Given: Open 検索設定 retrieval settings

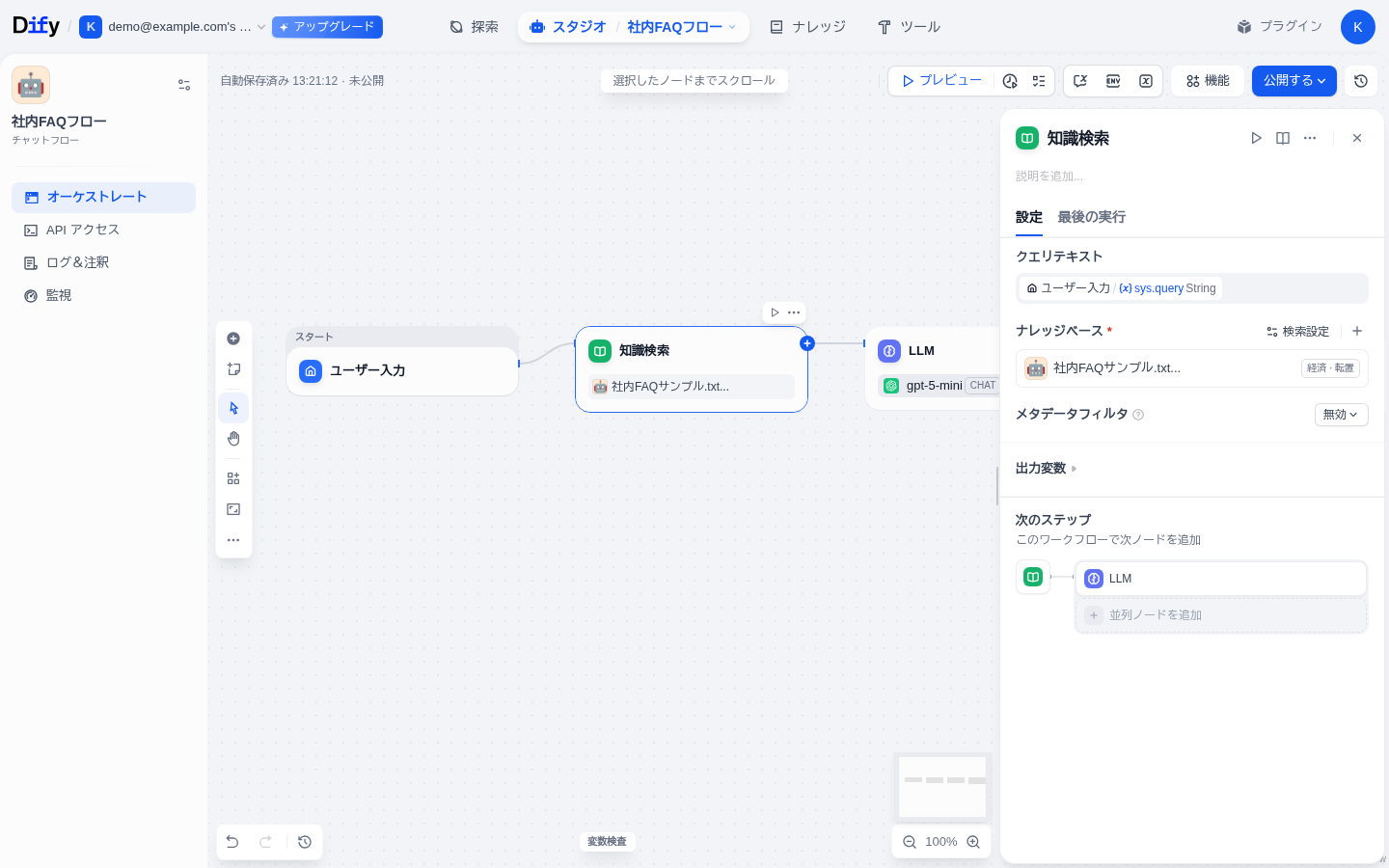Looking at the screenshot, I should 1298,332.
